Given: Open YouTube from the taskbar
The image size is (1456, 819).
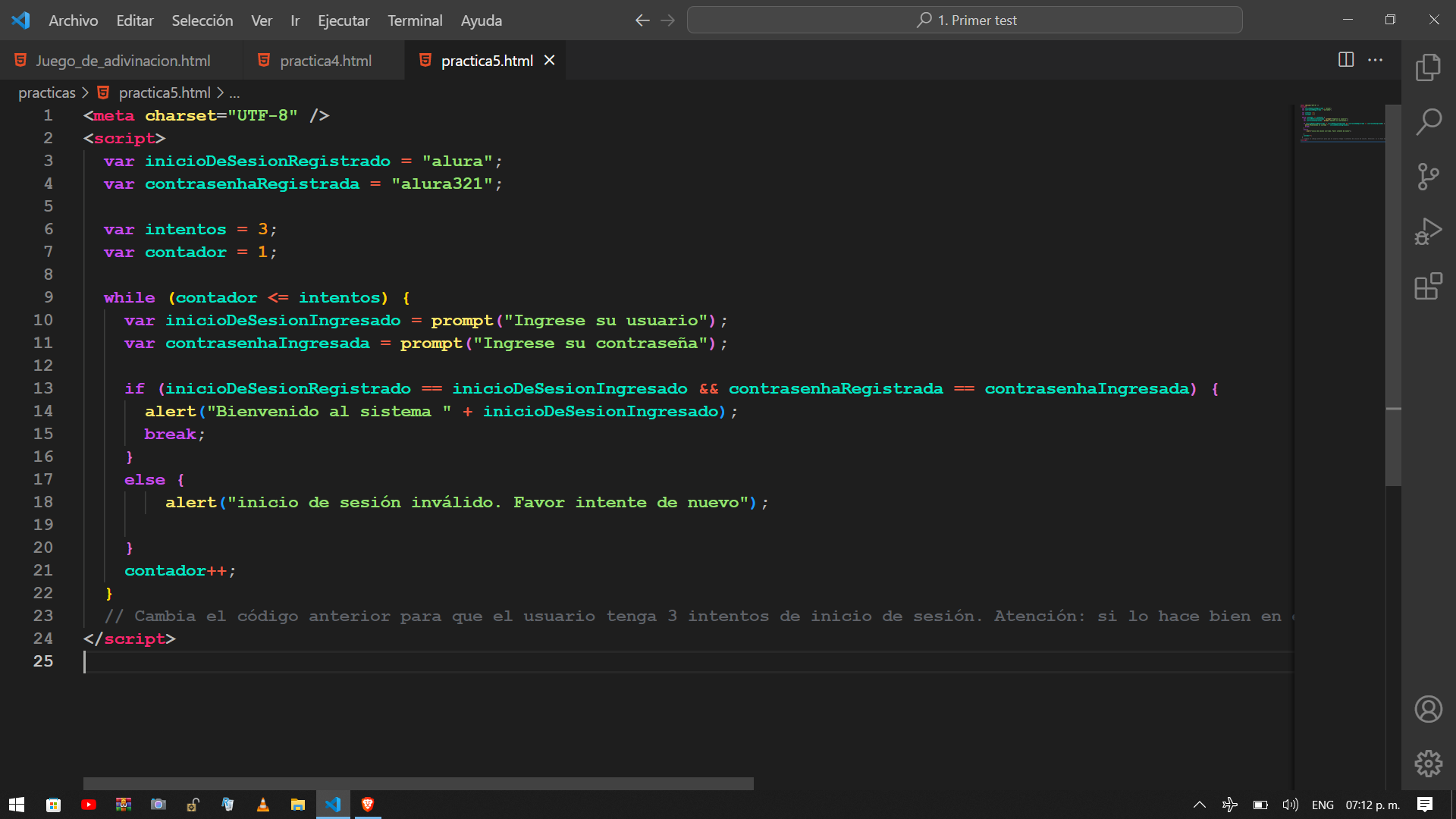Looking at the screenshot, I should 89,805.
